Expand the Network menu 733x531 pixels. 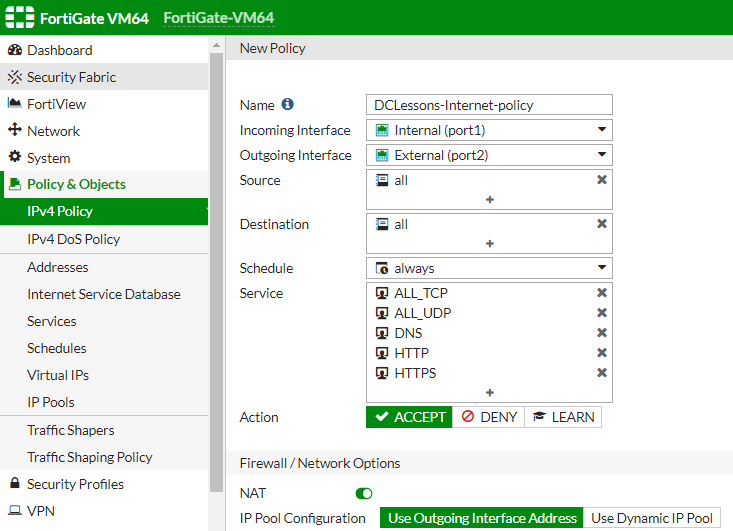pos(104,131)
